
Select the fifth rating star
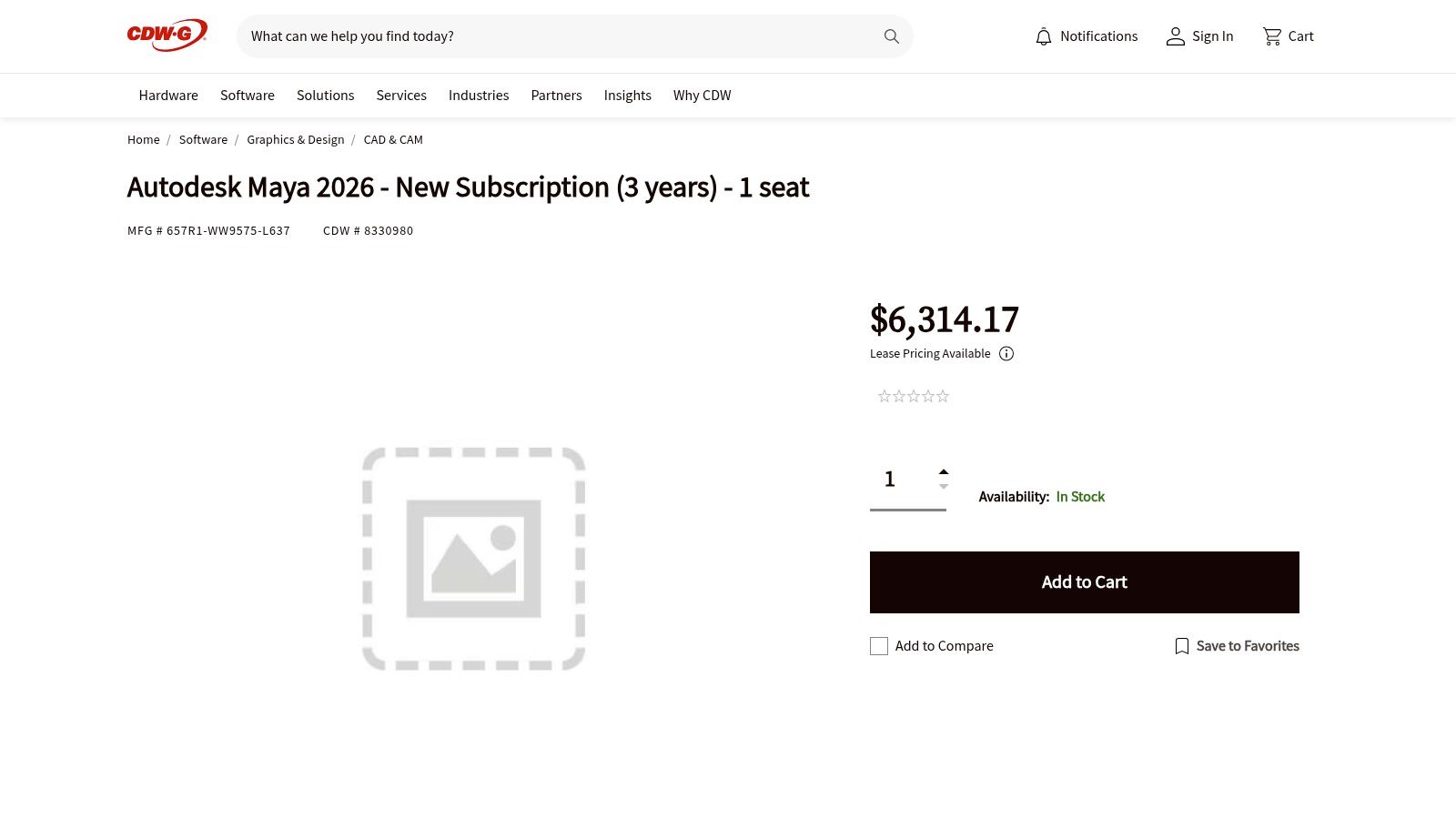click(943, 396)
